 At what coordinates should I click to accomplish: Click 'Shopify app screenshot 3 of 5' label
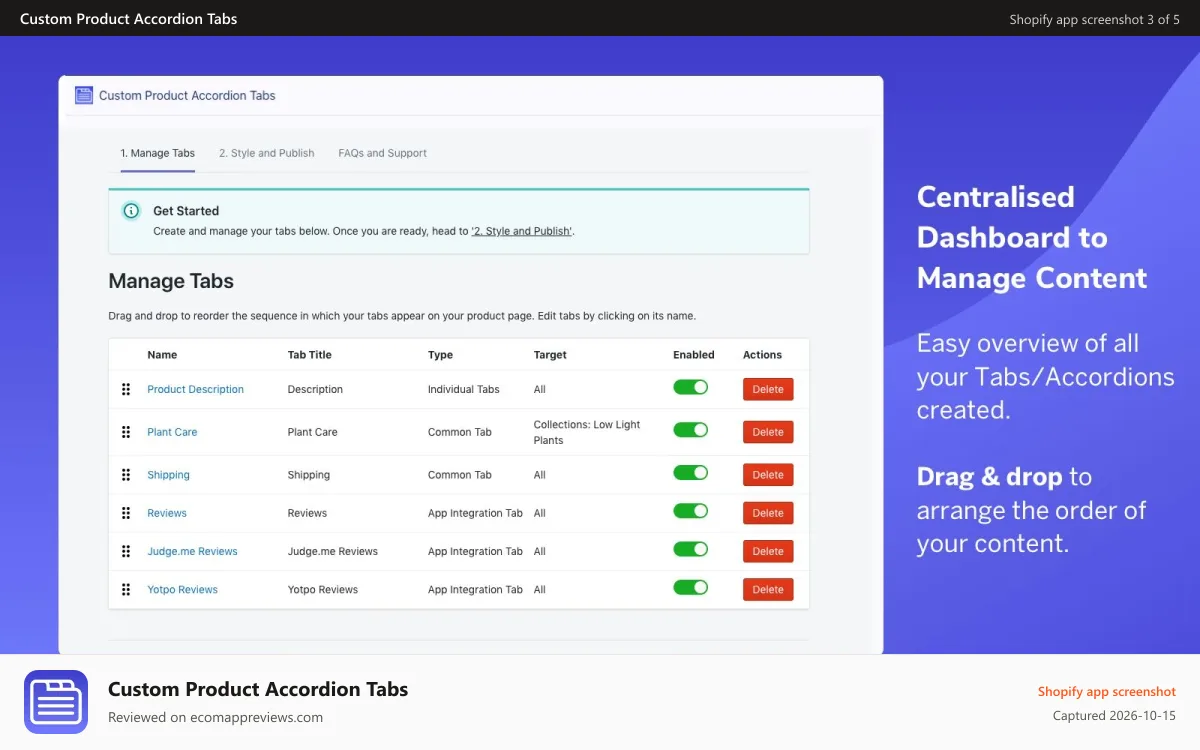[1095, 19]
